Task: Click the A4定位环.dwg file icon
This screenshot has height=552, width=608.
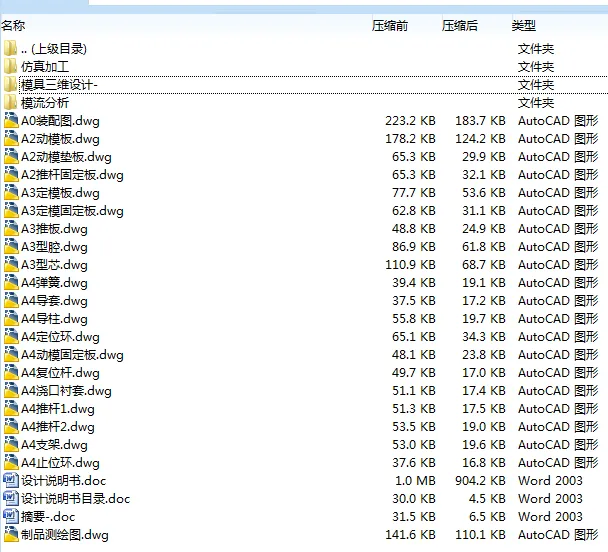Action: pos(11,337)
